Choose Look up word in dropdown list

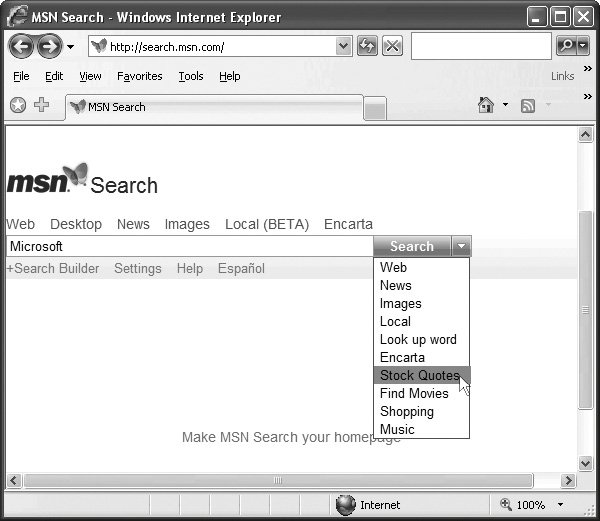coord(421,339)
